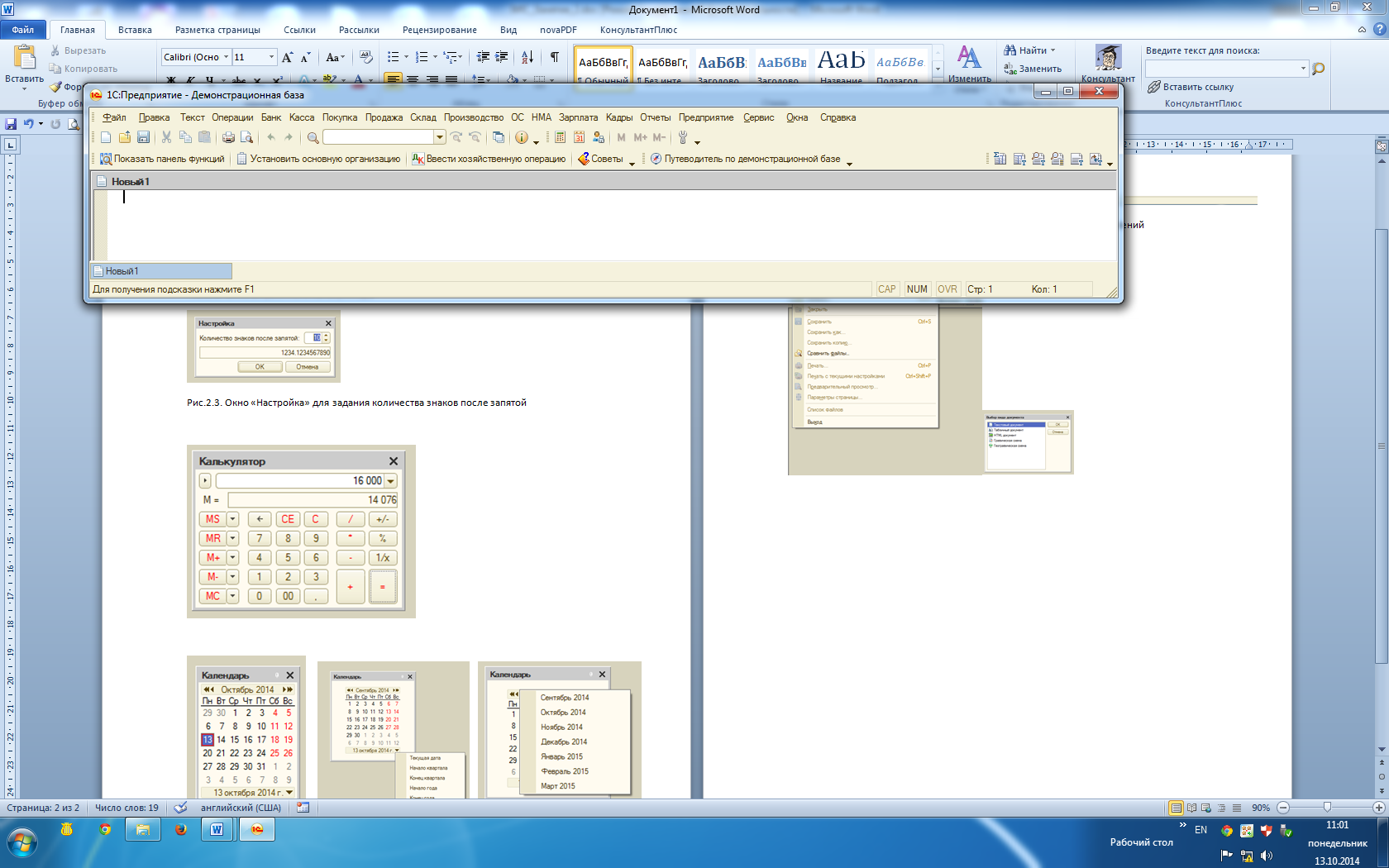This screenshot has width=1389, height=868.
Task: Toggle Word's ruler view button
Action: coord(1382,145)
